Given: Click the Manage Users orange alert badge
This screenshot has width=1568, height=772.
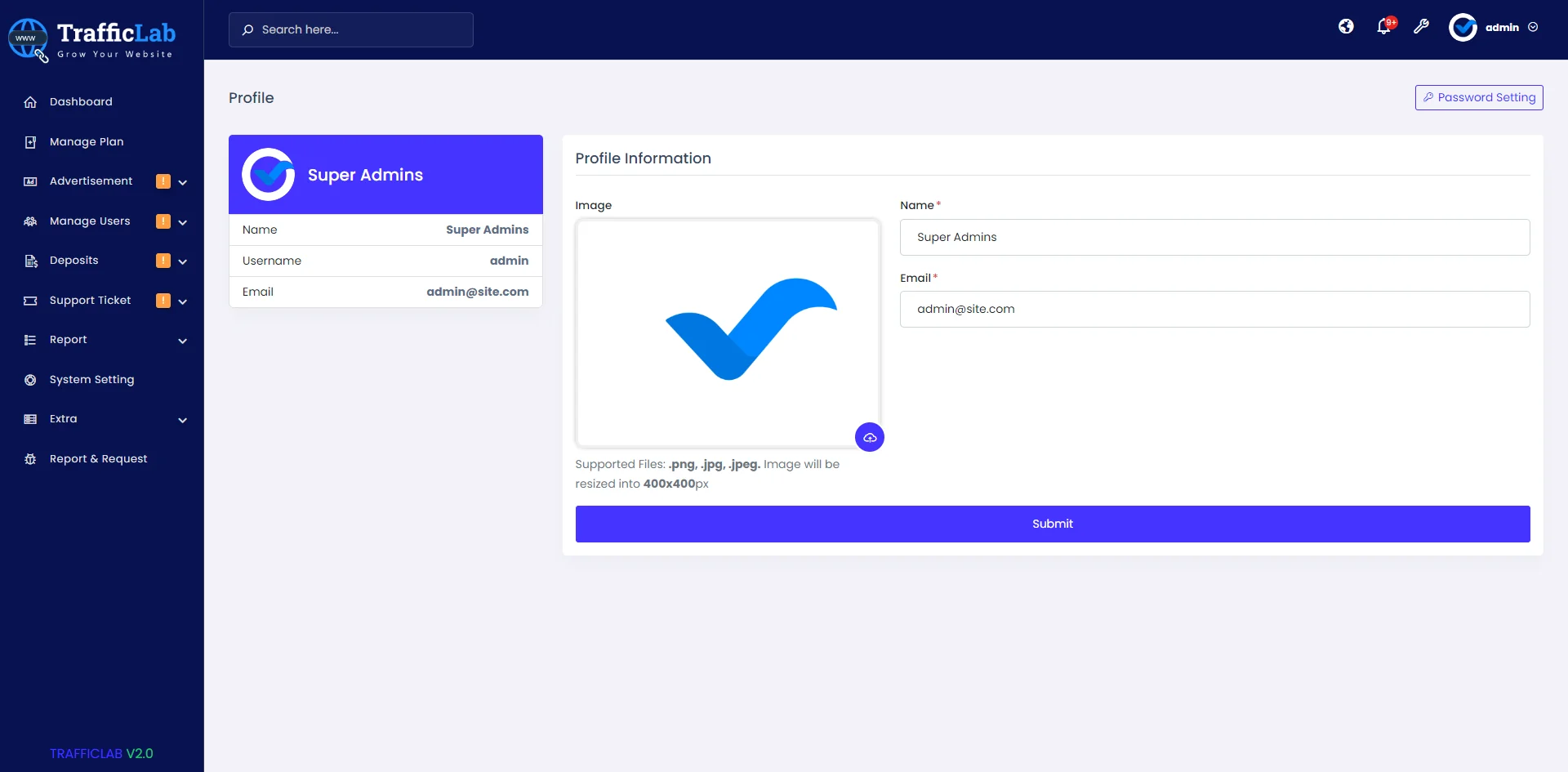Looking at the screenshot, I should [x=163, y=221].
